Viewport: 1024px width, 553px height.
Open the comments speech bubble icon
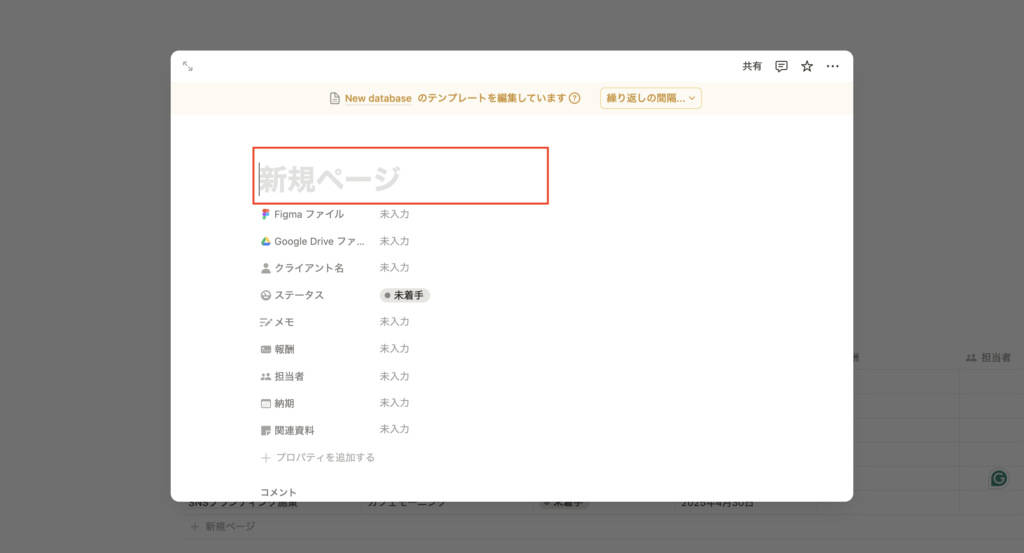click(x=781, y=66)
